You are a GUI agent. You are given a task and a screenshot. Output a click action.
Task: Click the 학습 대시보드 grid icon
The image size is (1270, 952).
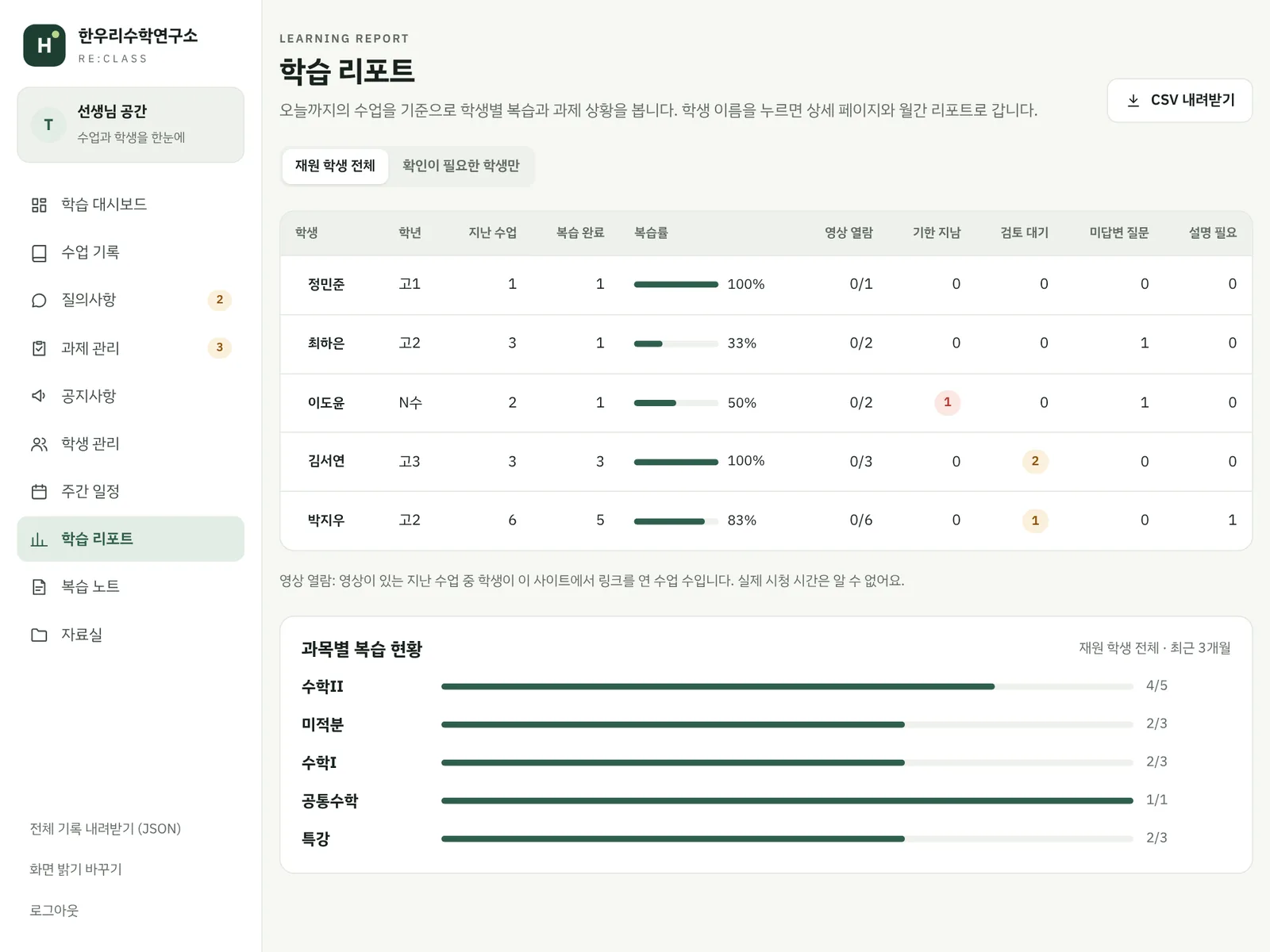coord(39,205)
